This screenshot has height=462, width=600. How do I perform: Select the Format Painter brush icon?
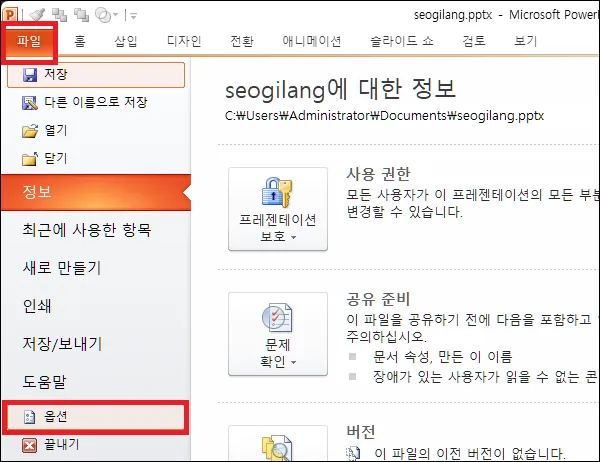coord(37,15)
